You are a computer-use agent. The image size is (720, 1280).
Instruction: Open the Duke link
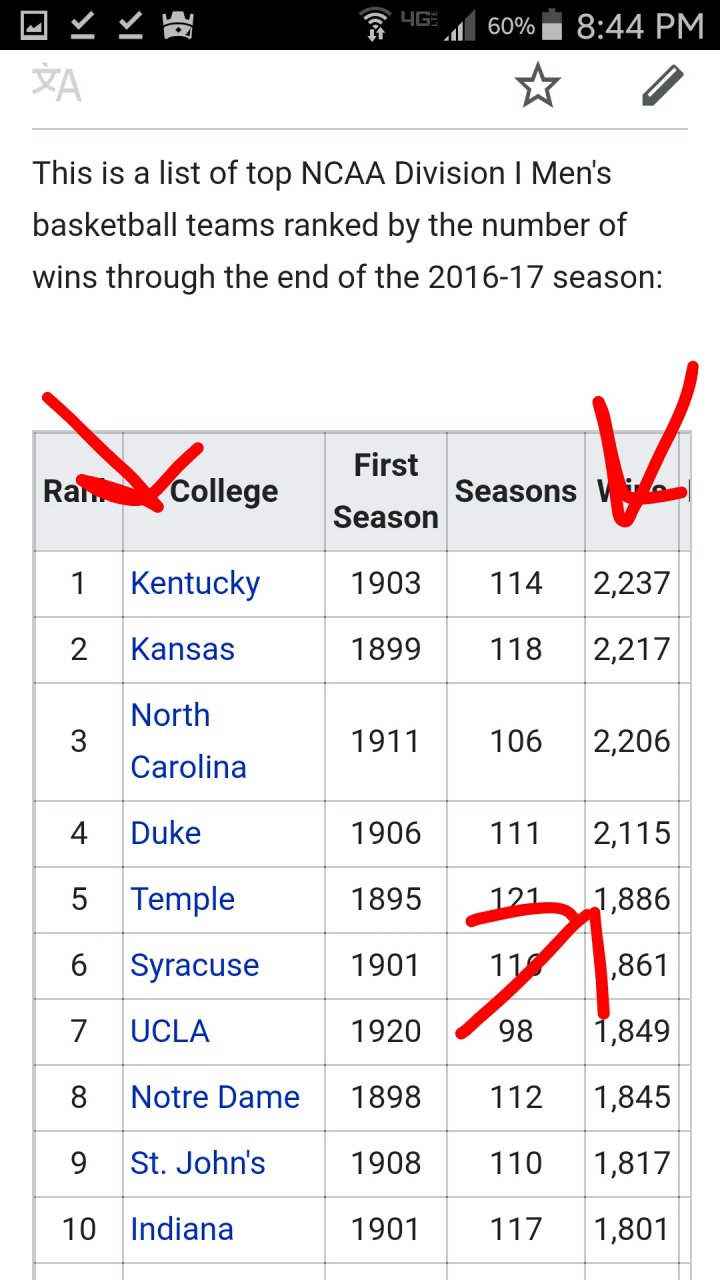click(x=166, y=833)
